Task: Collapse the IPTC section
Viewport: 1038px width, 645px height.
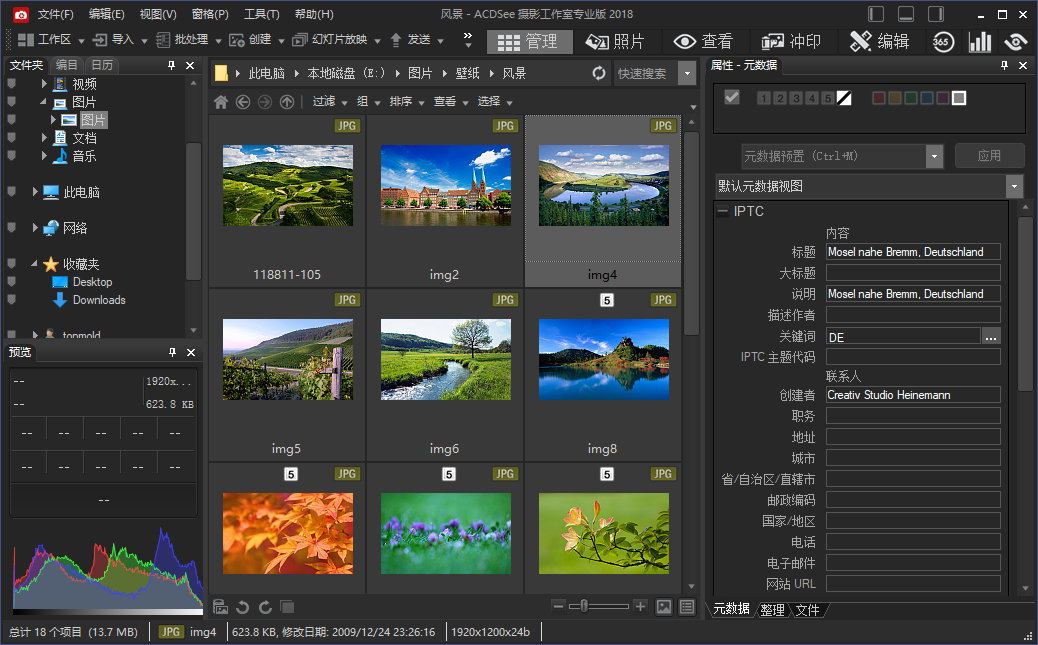Action: pyautogui.click(x=723, y=211)
